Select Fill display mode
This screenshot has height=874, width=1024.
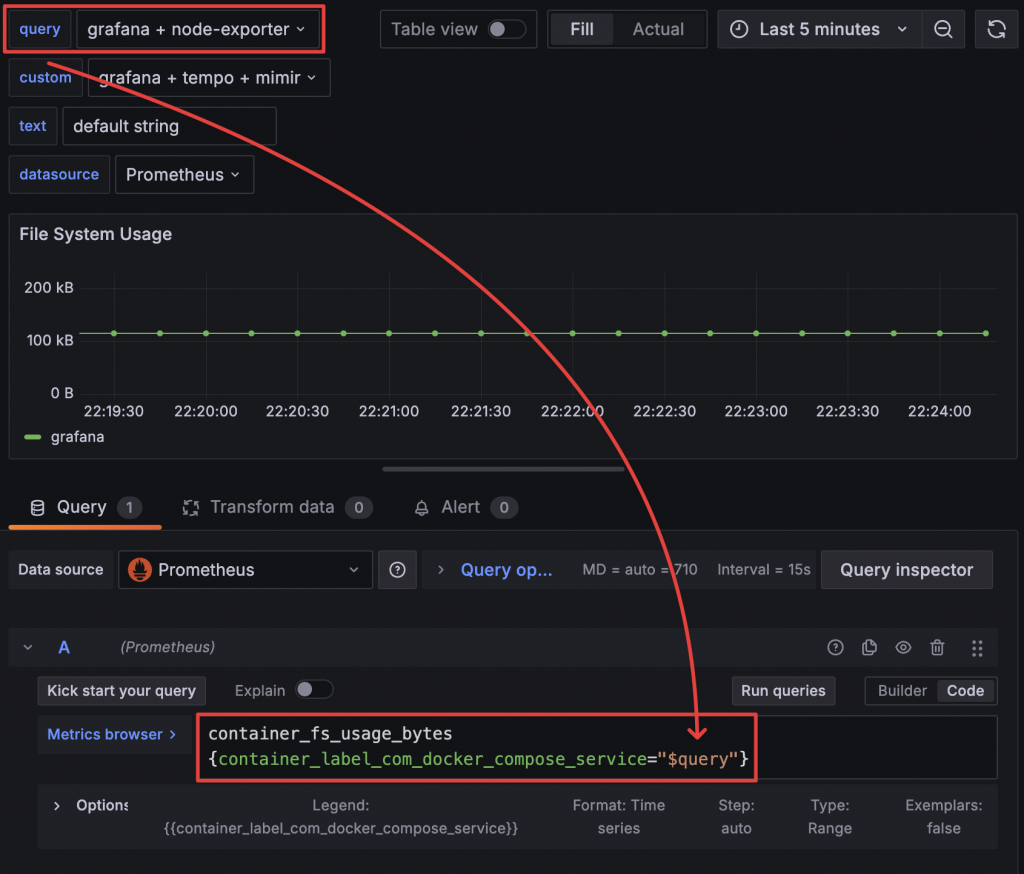point(582,29)
